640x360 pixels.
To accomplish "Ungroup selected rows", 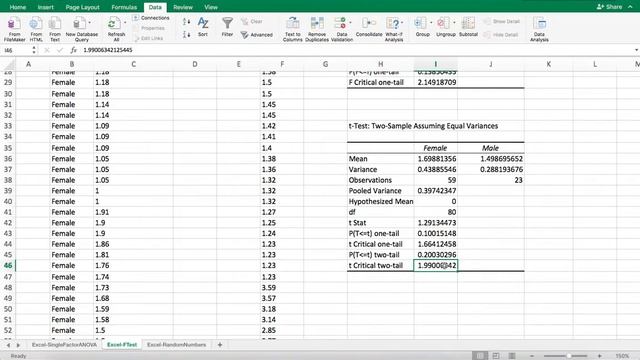I will (x=445, y=27).
